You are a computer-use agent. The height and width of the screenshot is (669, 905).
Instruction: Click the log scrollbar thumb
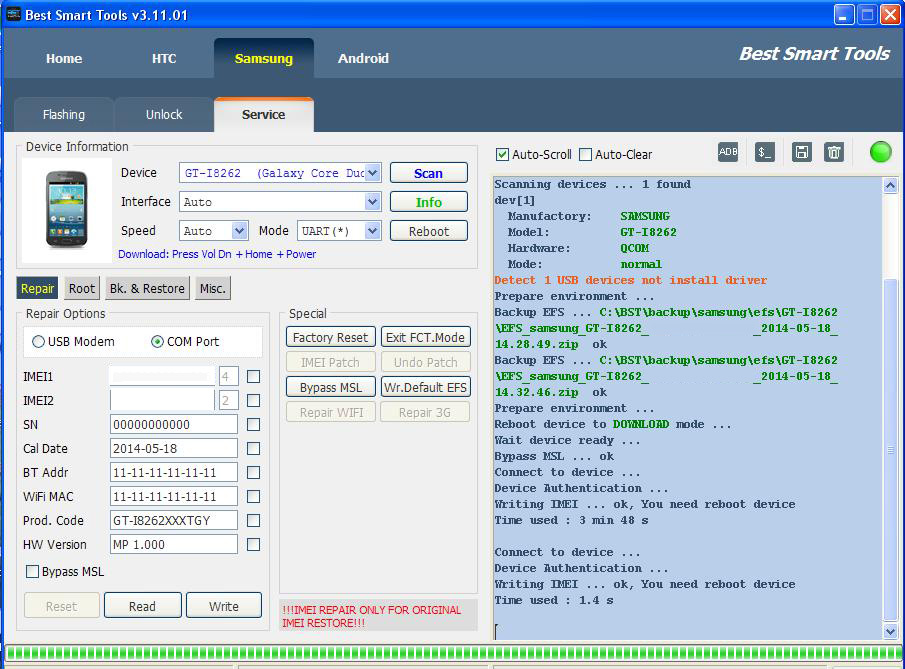point(890,450)
